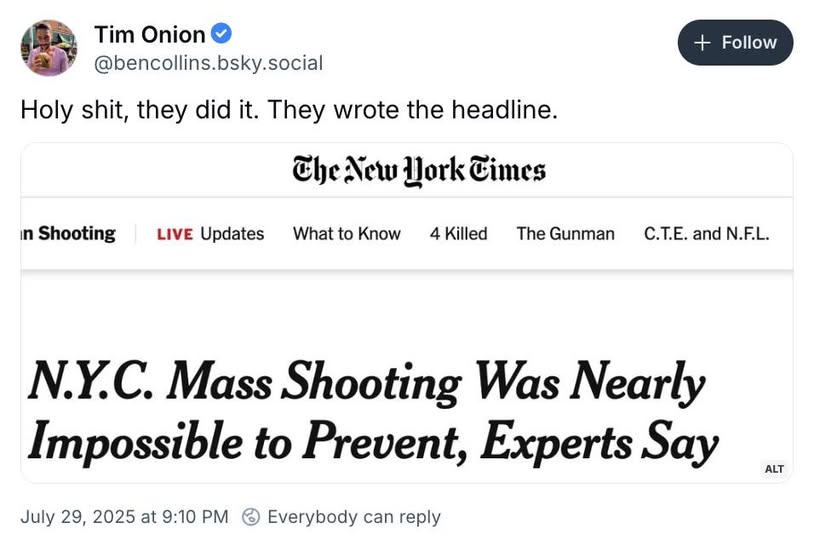
Task: Select the LIVE Updates tab
Action: (x=210, y=234)
